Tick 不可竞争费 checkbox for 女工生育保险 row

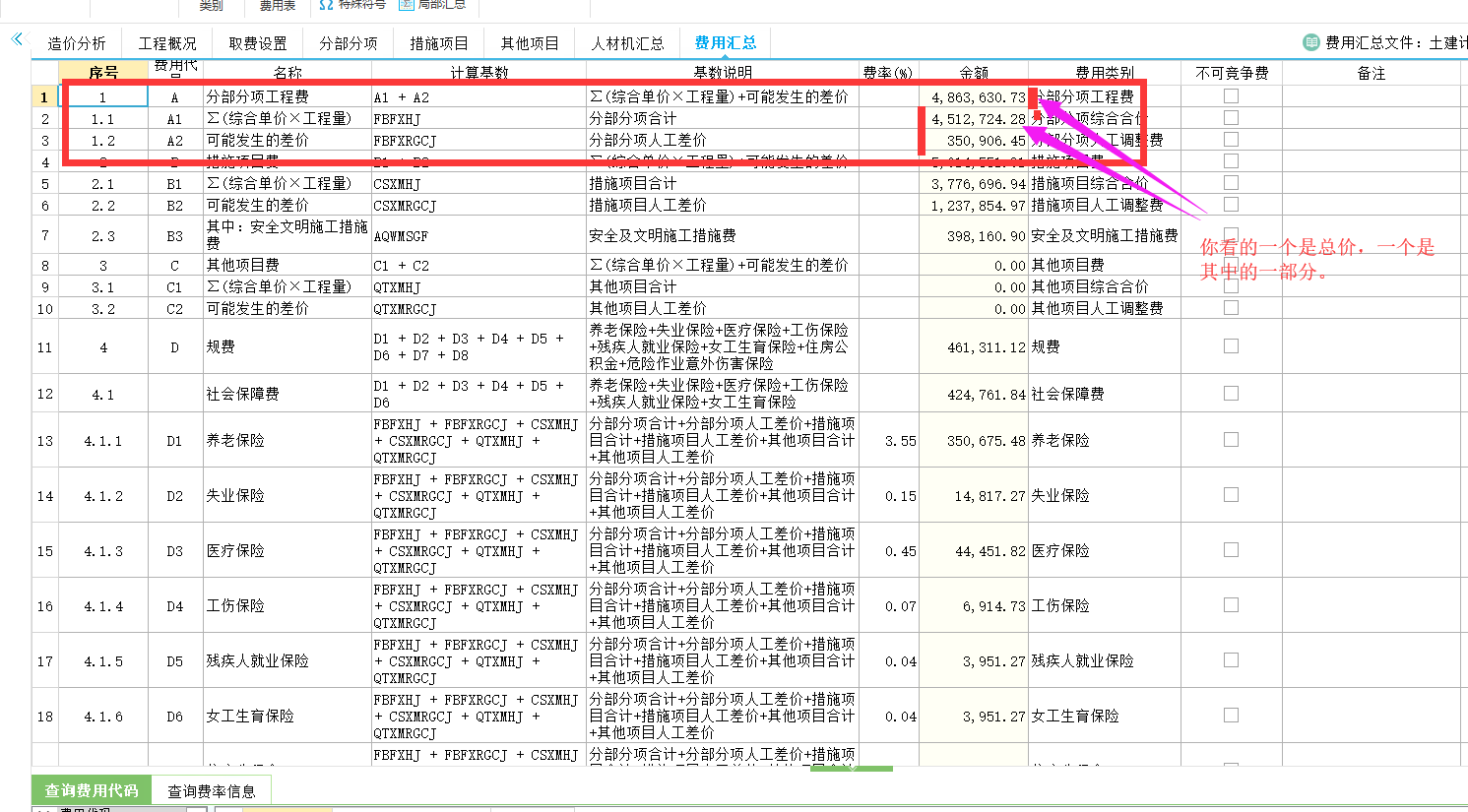tap(1231, 716)
